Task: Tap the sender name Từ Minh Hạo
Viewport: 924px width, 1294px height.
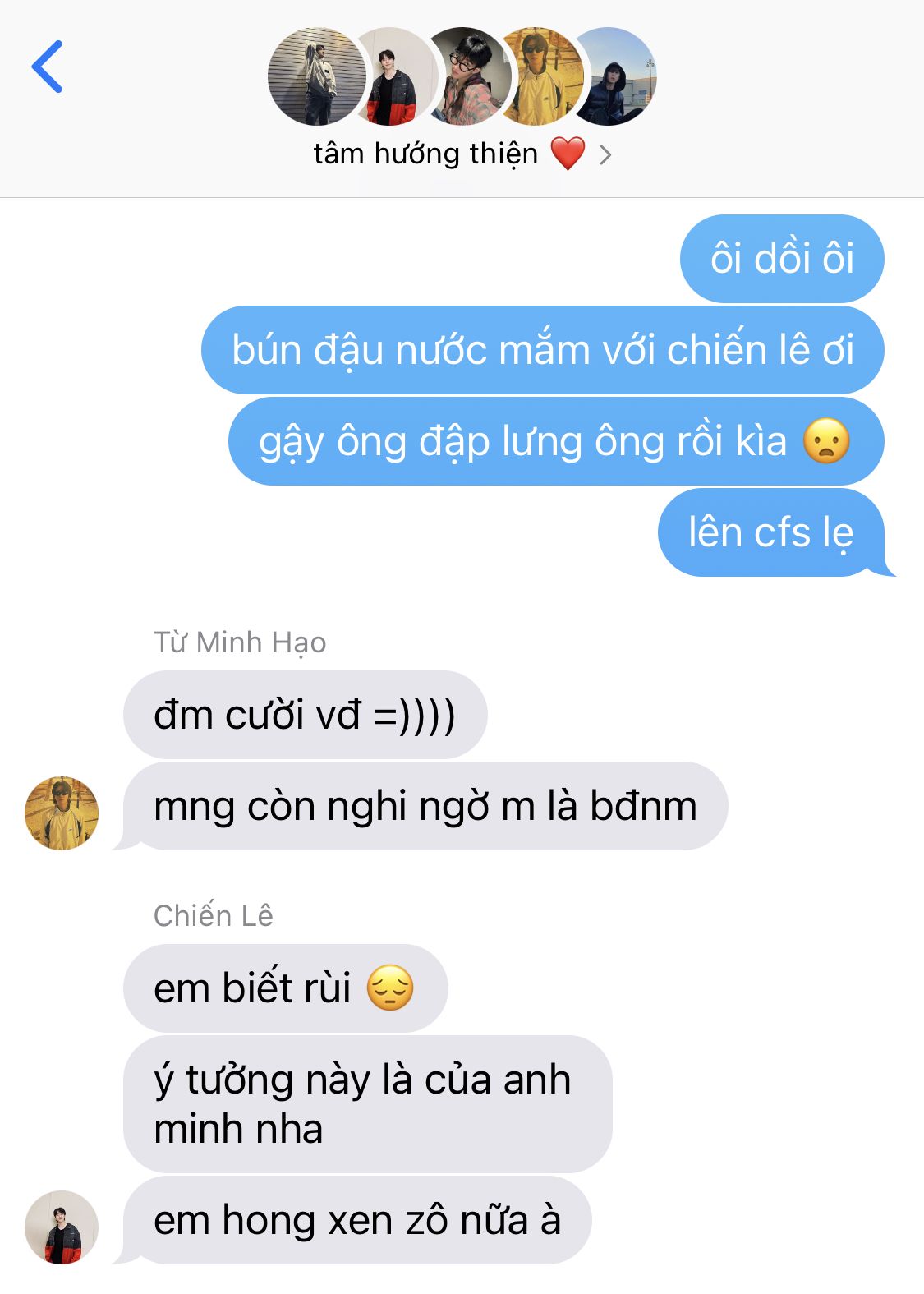Action: [x=240, y=642]
